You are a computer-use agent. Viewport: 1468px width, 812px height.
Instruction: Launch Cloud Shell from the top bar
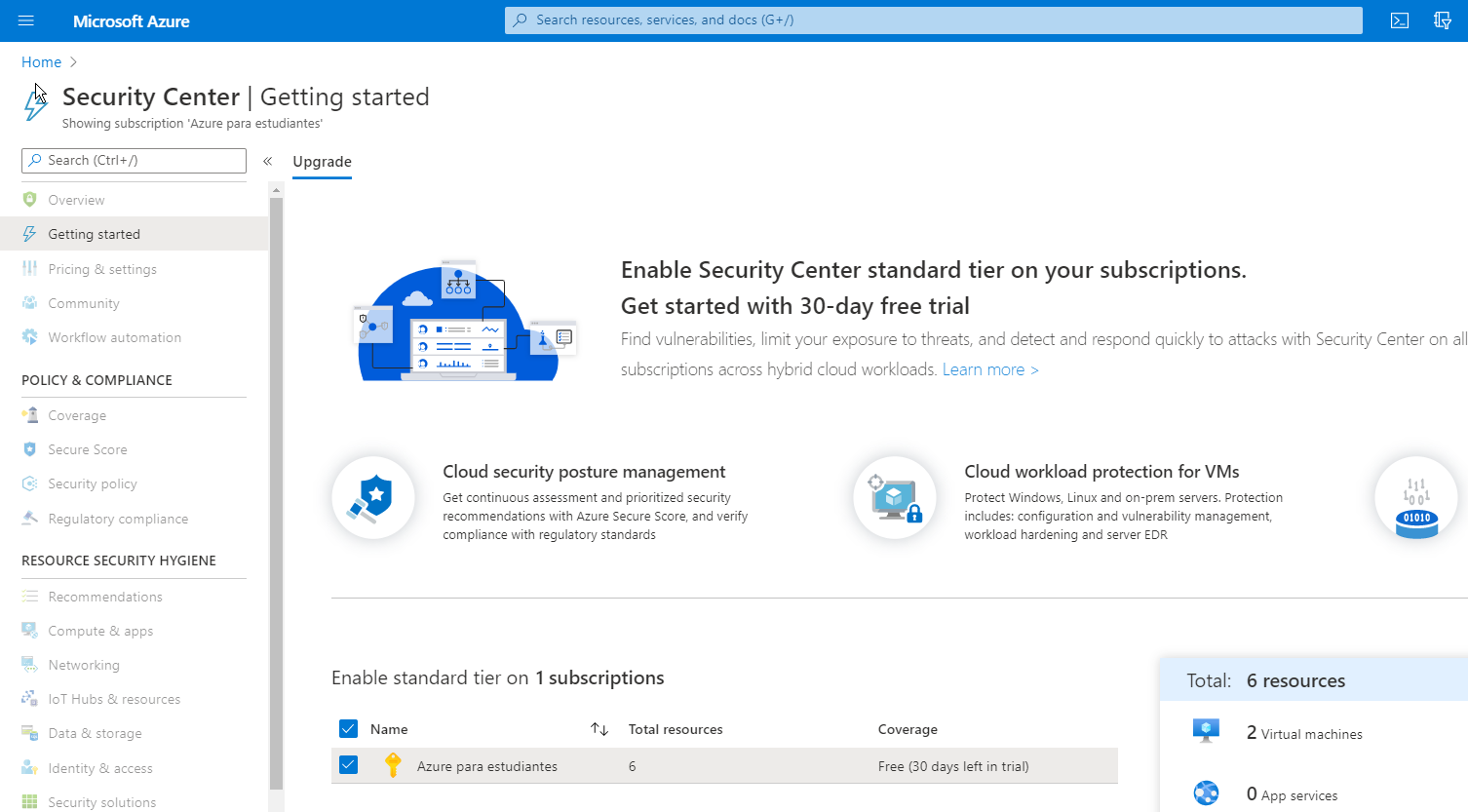click(1401, 19)
